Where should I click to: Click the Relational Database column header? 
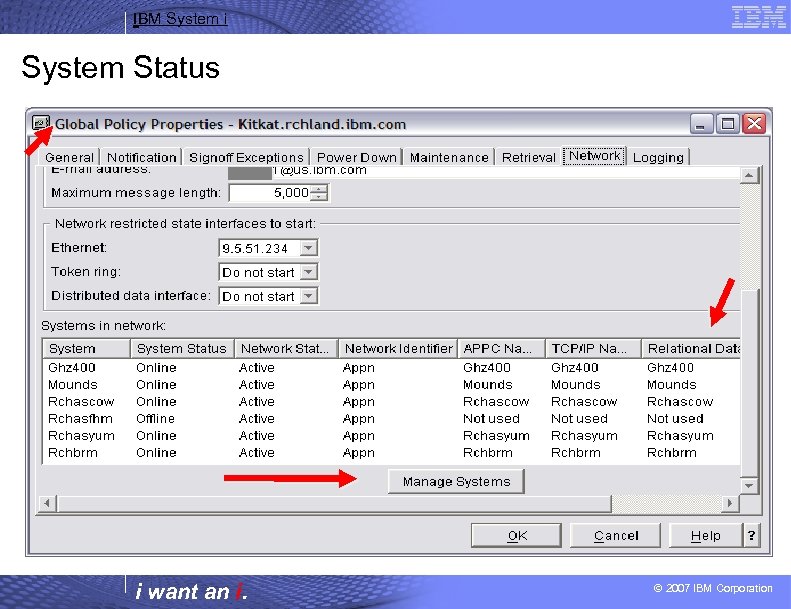pos(691,349)
